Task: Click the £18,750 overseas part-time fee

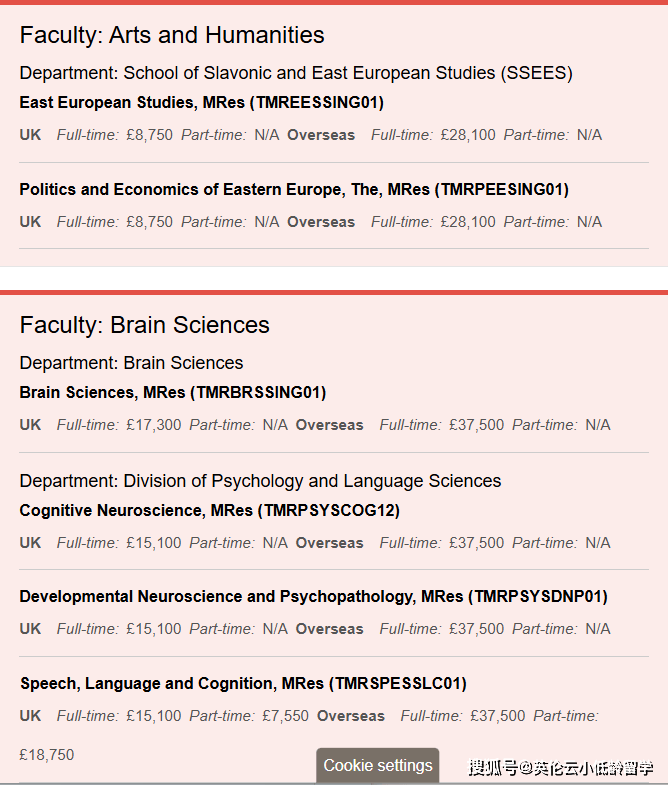Action: point(46,755)
